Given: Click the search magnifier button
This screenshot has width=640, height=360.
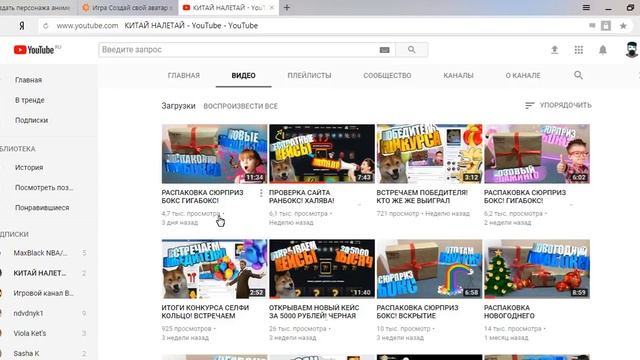Looking at the screenshot, I should [411, 50].
